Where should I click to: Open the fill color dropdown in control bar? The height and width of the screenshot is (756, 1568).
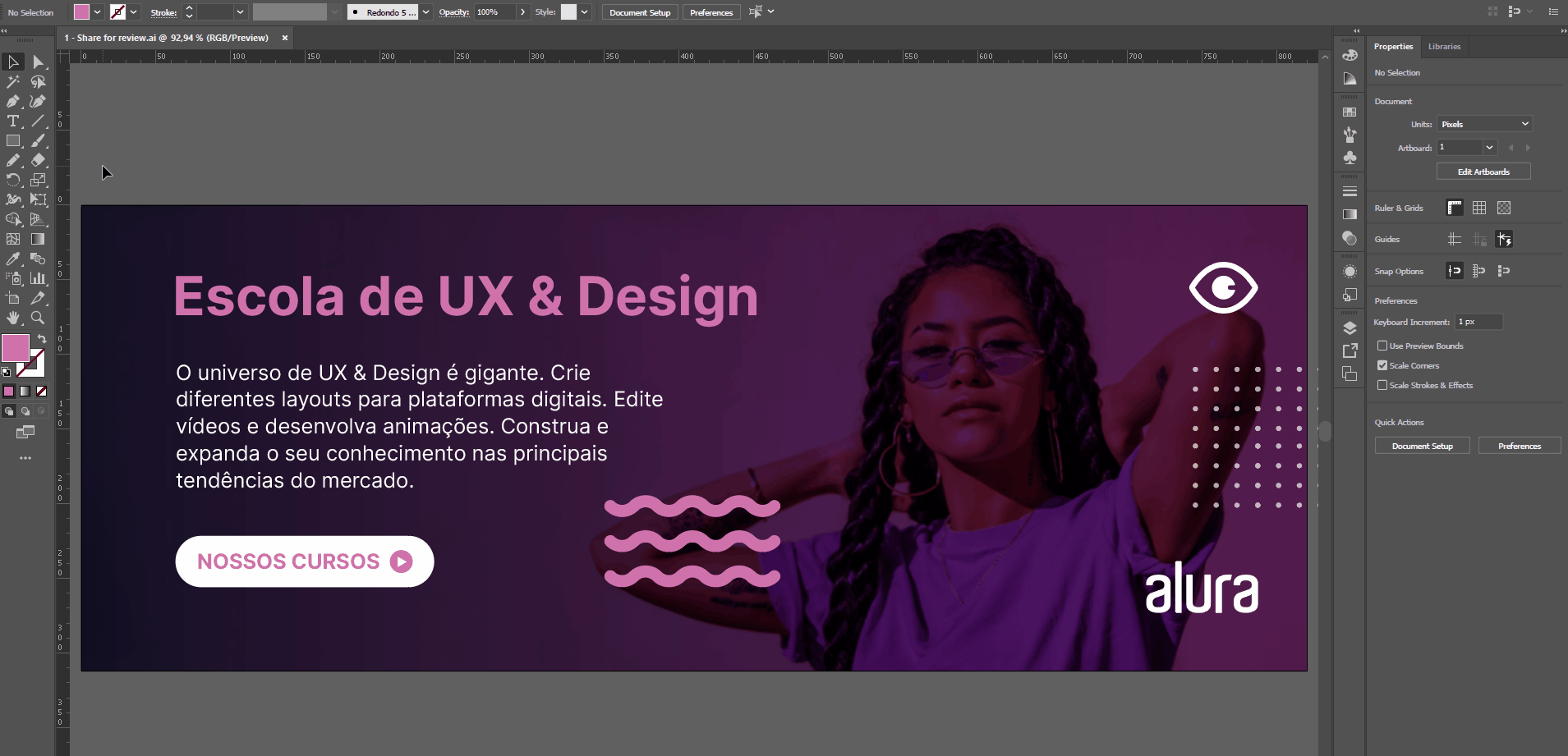click(97, 12)
